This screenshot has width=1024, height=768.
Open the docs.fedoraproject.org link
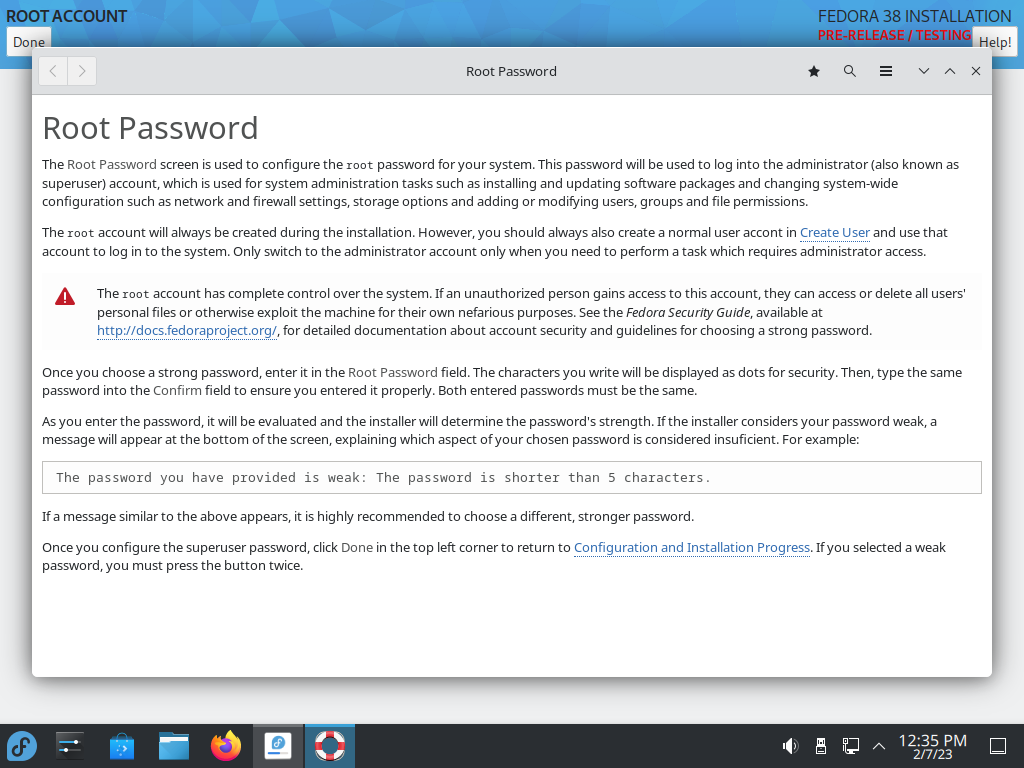point(187,330)
